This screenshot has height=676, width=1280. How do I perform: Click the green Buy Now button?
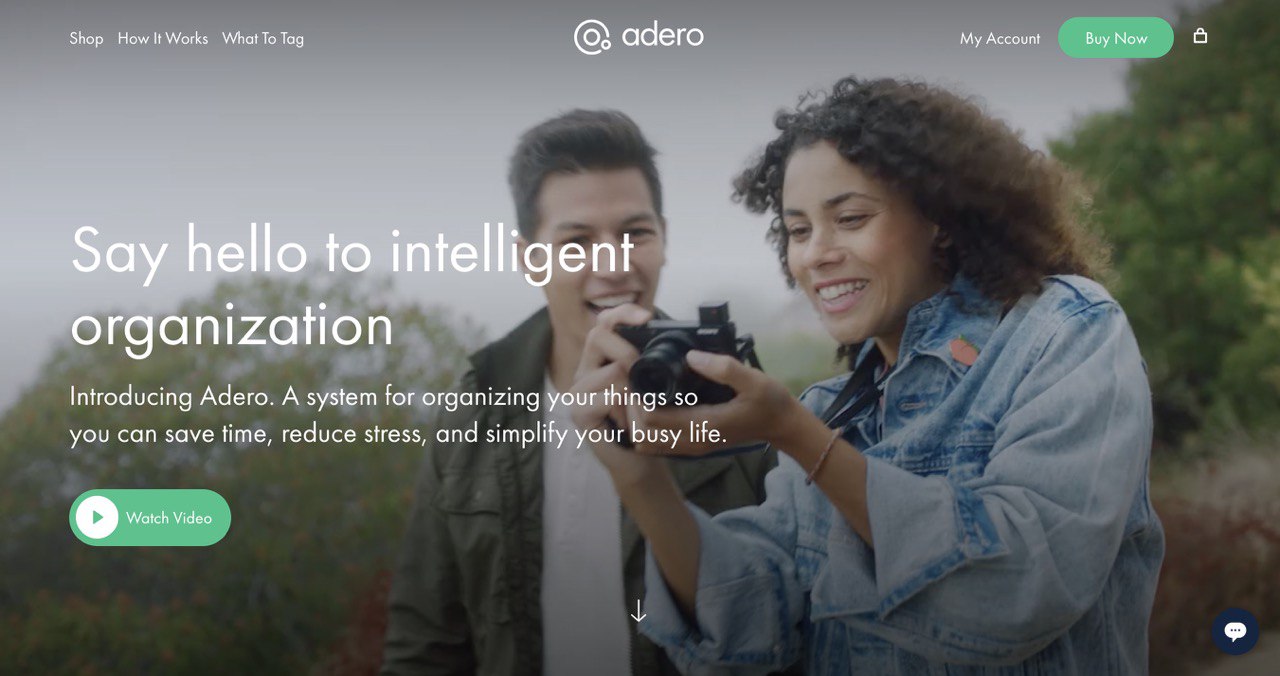[x=1116, y=38]
